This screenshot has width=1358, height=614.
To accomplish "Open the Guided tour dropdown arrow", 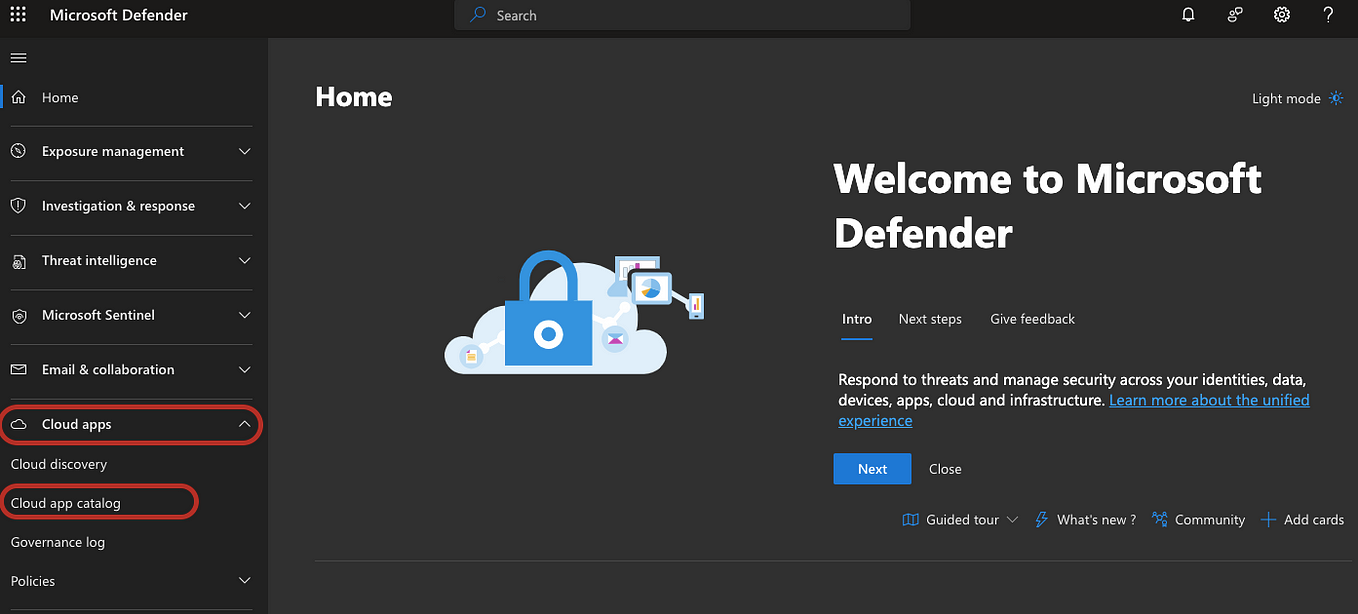I will click(1012, 520).
